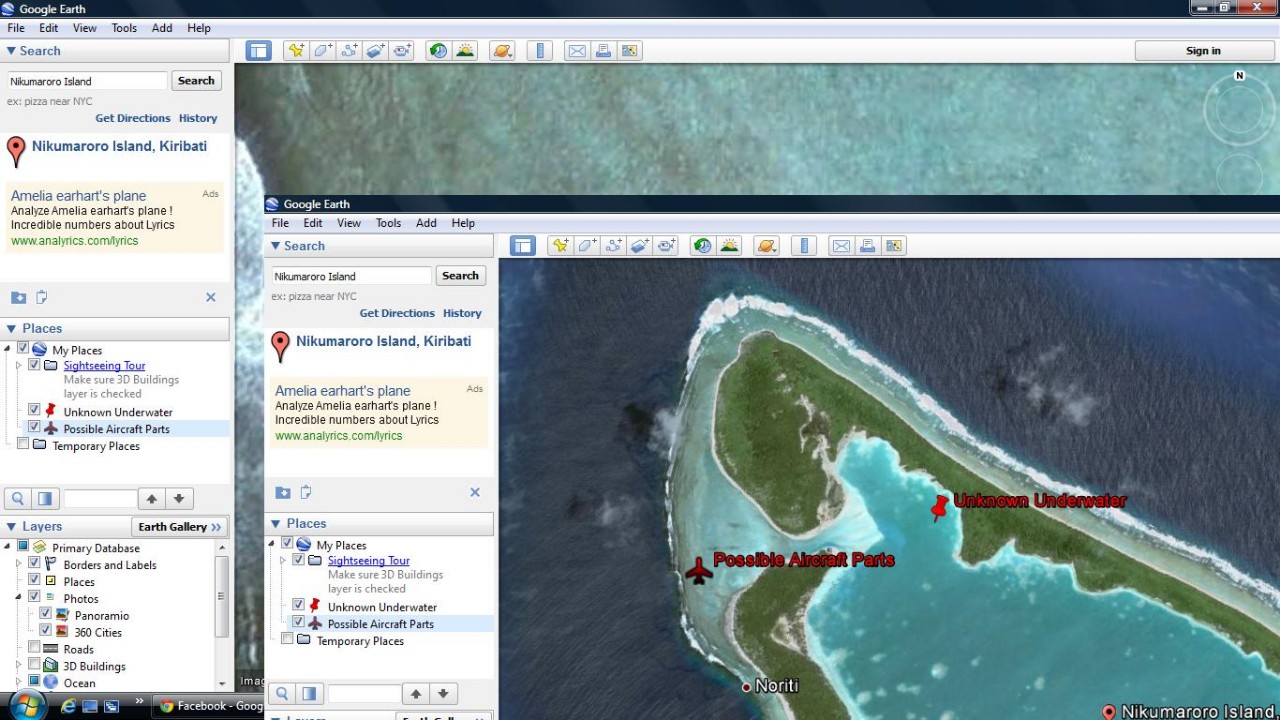Open Help menu in back window
The image size is (1280, 720).
click(x=199, y=28)
